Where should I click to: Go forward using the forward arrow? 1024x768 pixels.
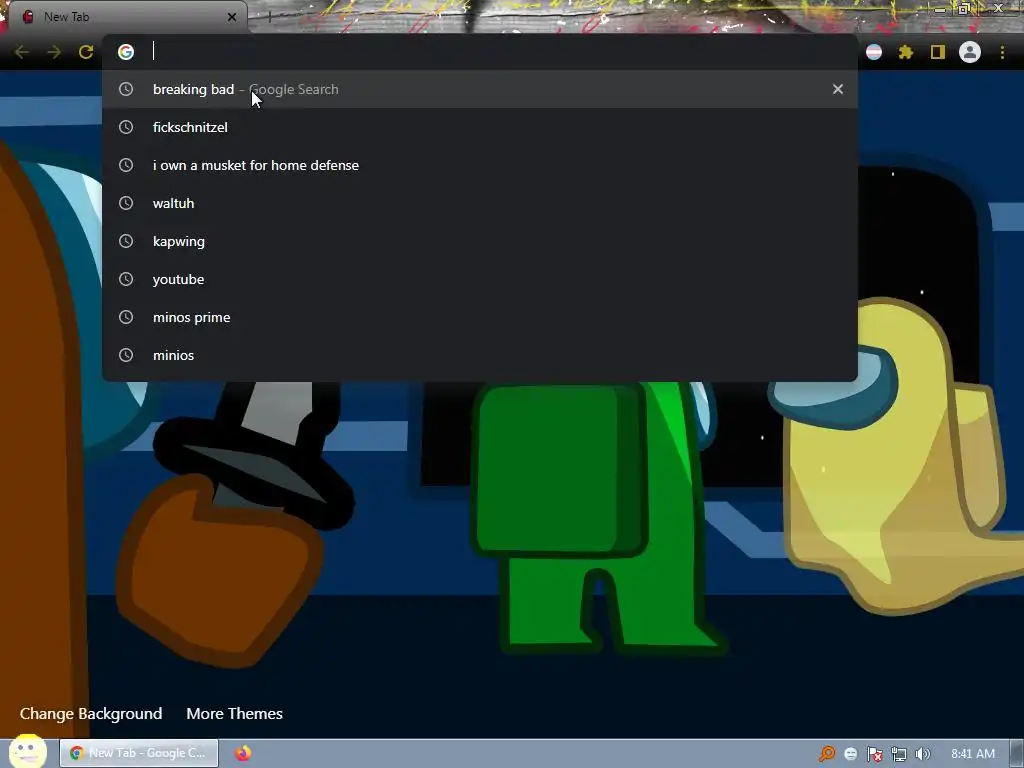(x=54, y=52)
